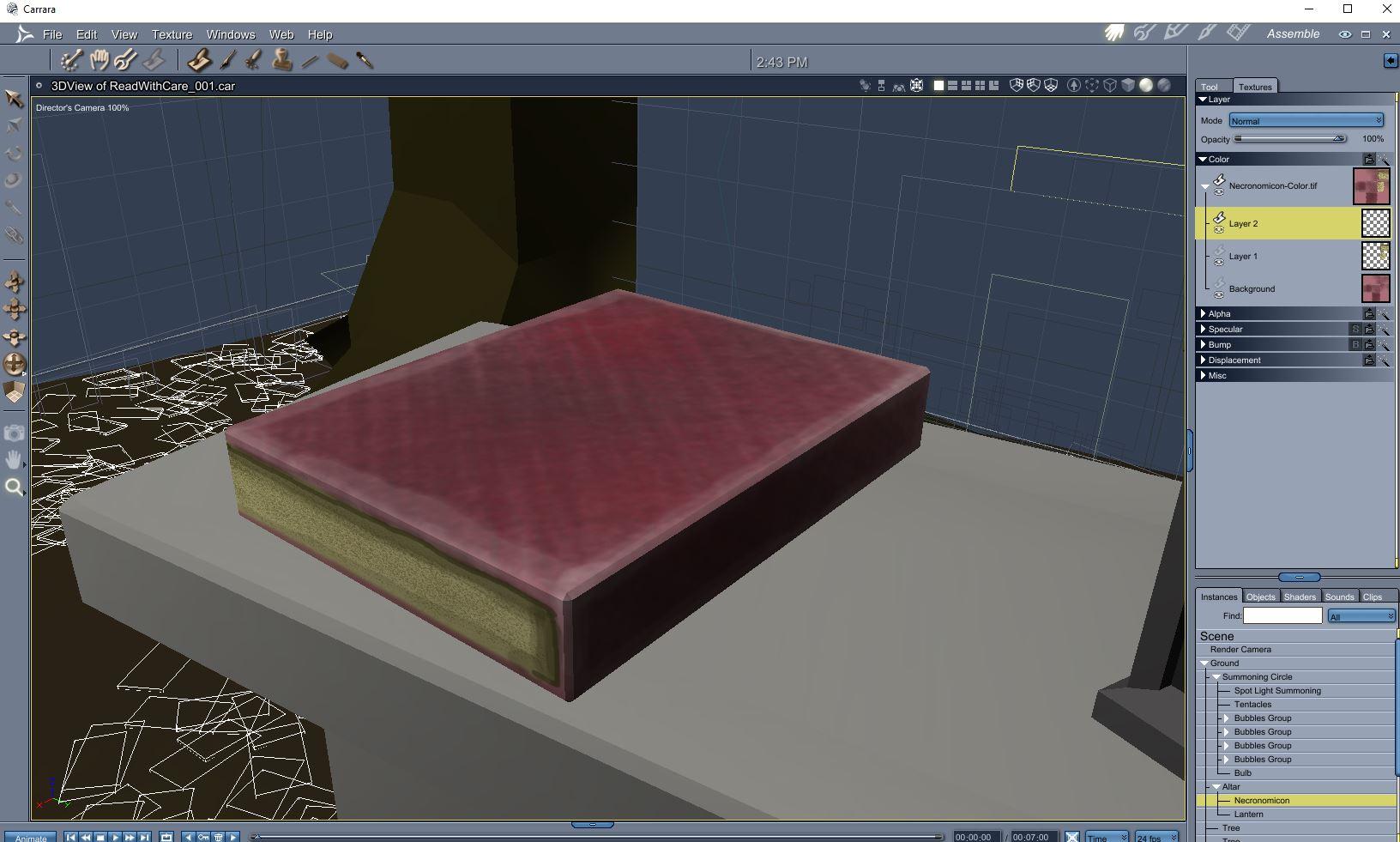This screenshot has height=842, width=1400.
Task: Switch to wireframe cube display mode
Action: click(x=1110, y=86)
